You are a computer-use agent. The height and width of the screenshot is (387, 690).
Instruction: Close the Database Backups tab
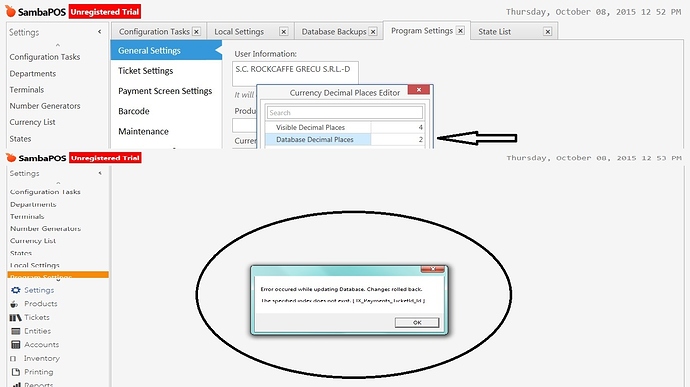(373, 32)
